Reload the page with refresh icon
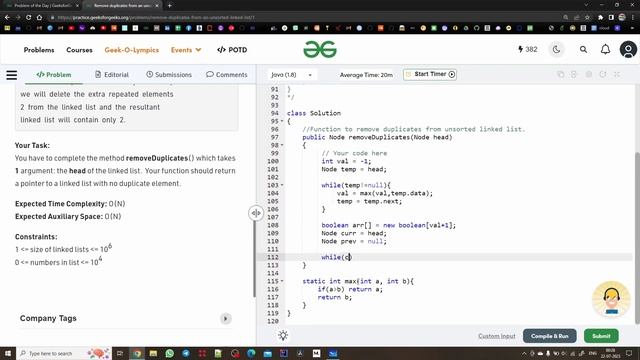Screen dimensions: 640x360 pyautogui.click(x=29, y=18)
